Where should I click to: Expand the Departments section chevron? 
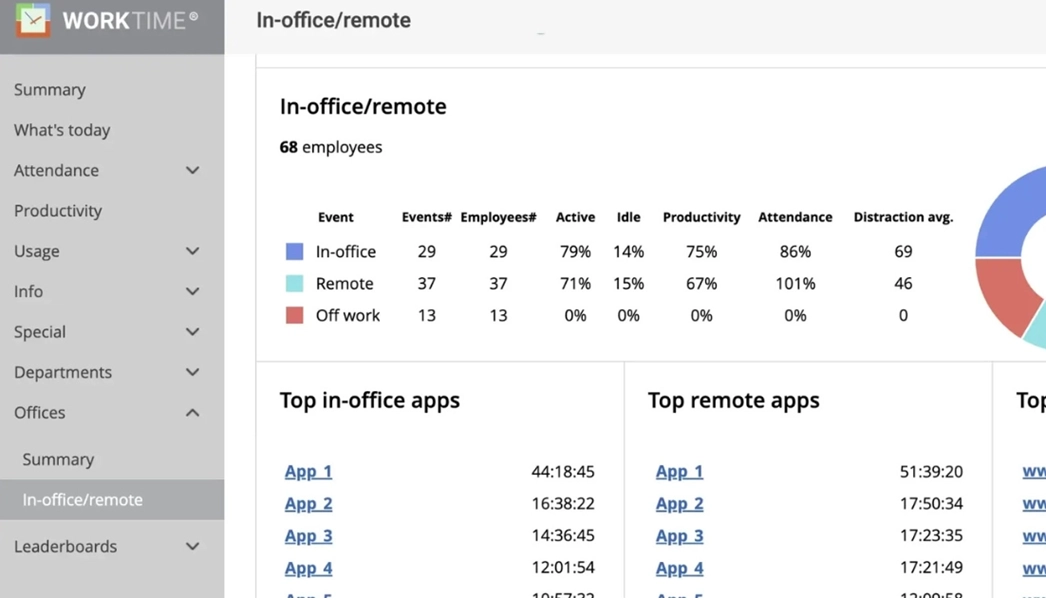[x=192, y=372]
